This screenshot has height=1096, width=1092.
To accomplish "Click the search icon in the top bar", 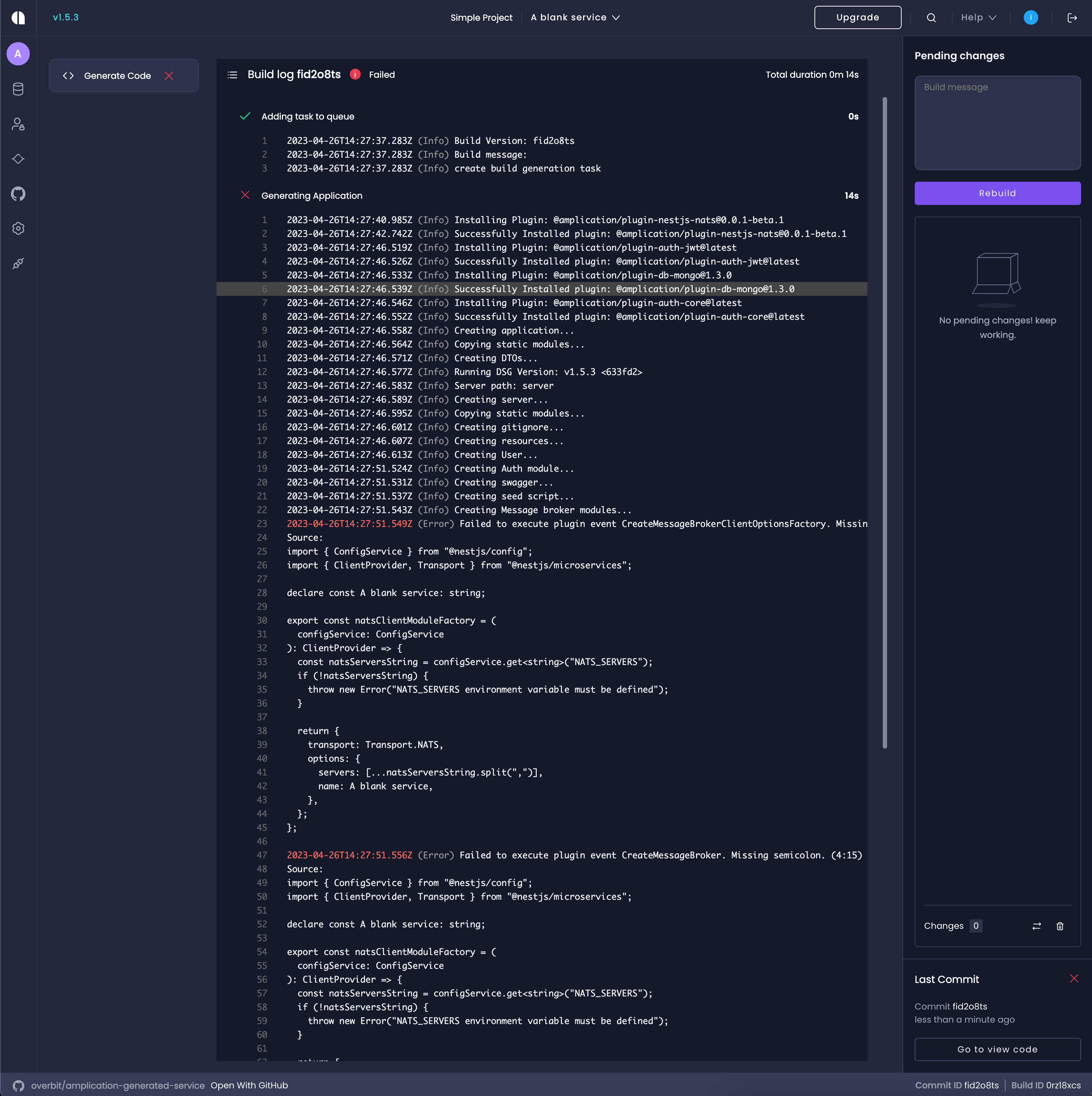I will 931,17.
